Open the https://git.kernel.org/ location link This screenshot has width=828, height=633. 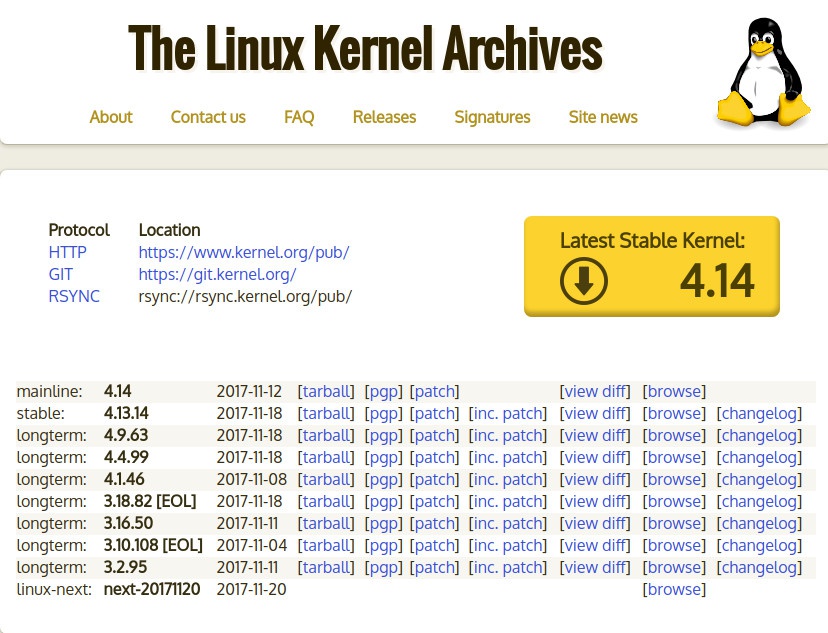(x=217, y=274)
